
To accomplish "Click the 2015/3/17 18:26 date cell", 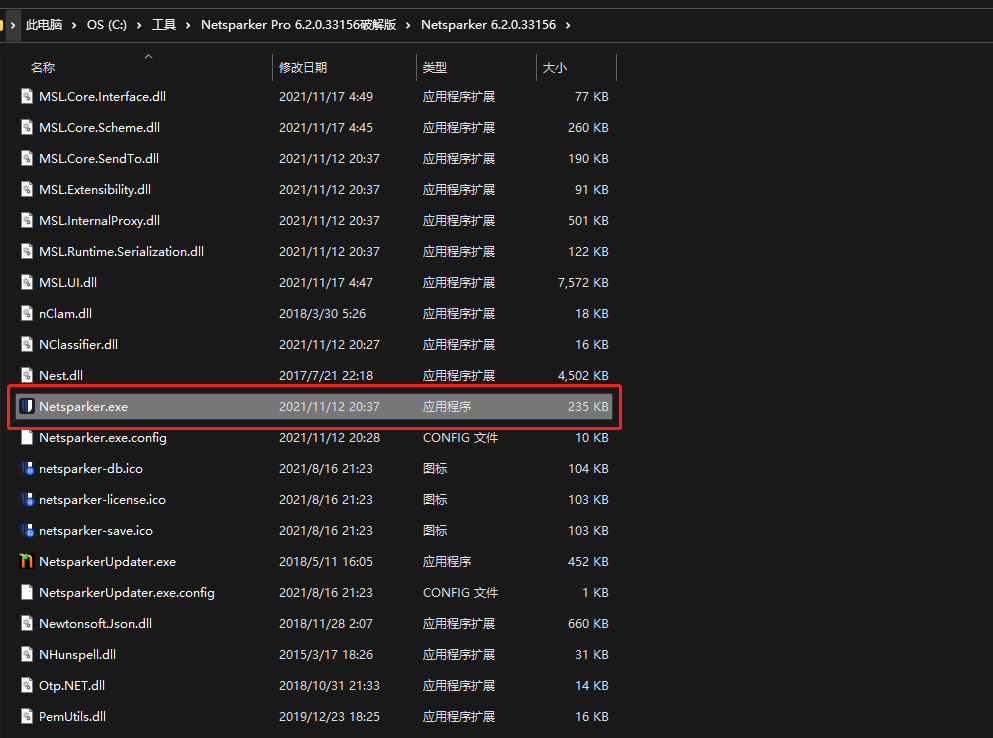I will [326, 654].
